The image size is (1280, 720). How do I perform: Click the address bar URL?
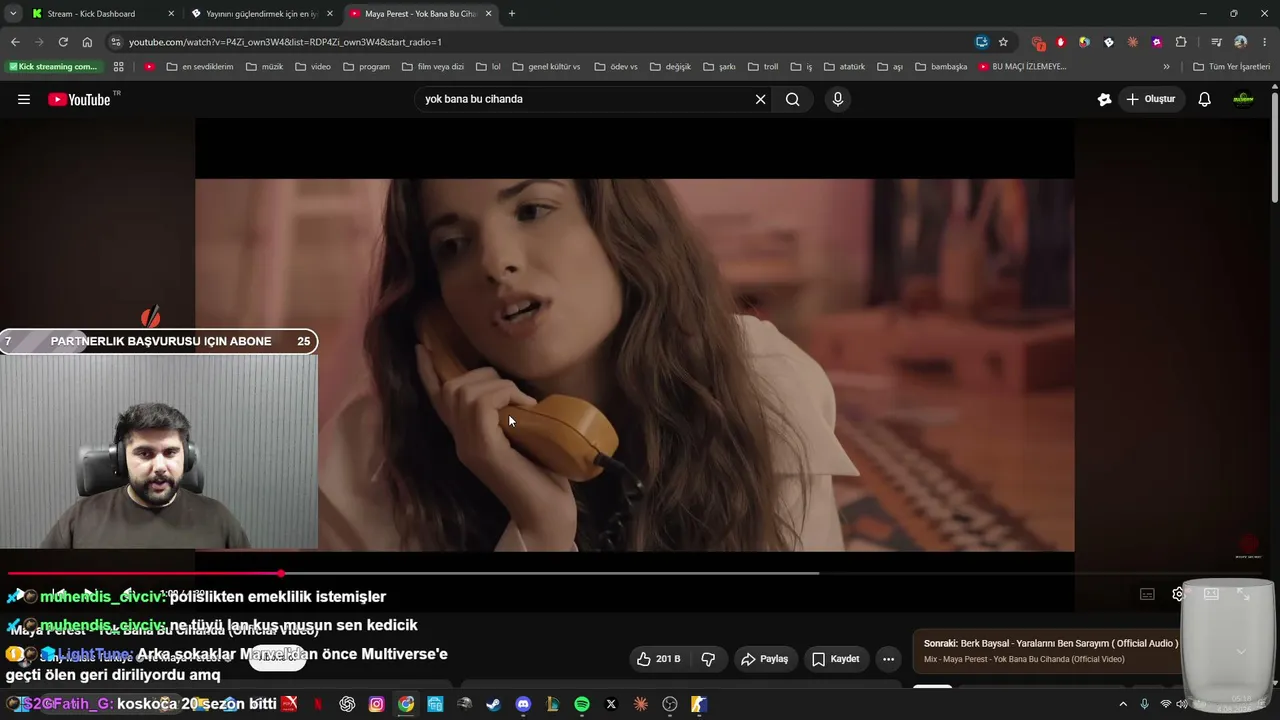(285, 42)
